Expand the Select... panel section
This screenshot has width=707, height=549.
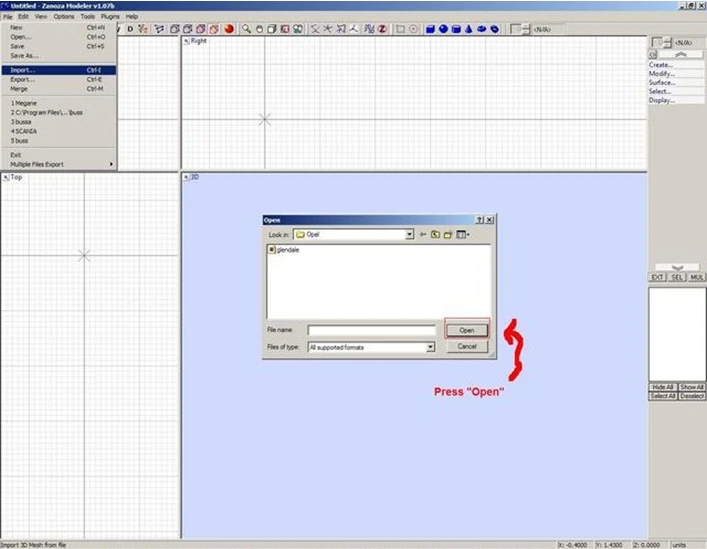[676, 92]
